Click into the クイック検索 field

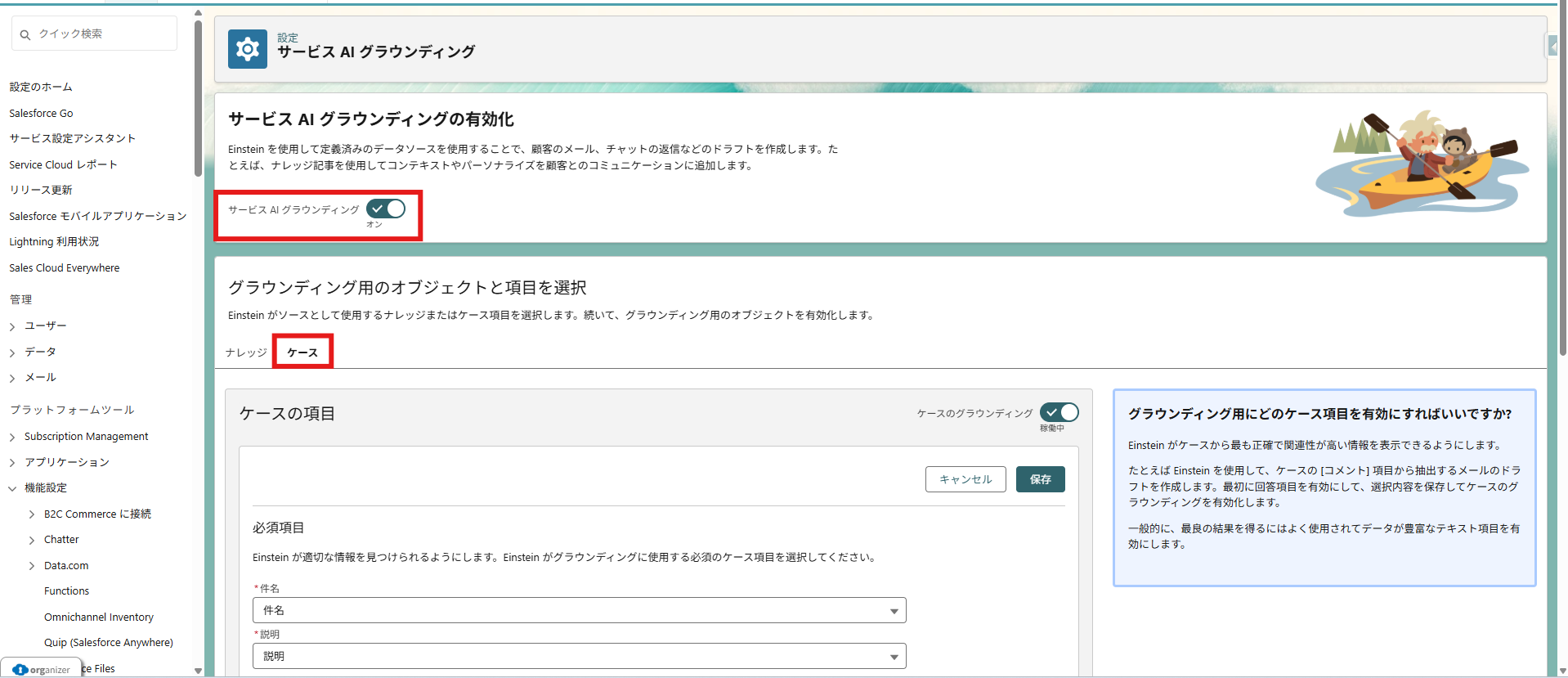(x=102, y=34)
